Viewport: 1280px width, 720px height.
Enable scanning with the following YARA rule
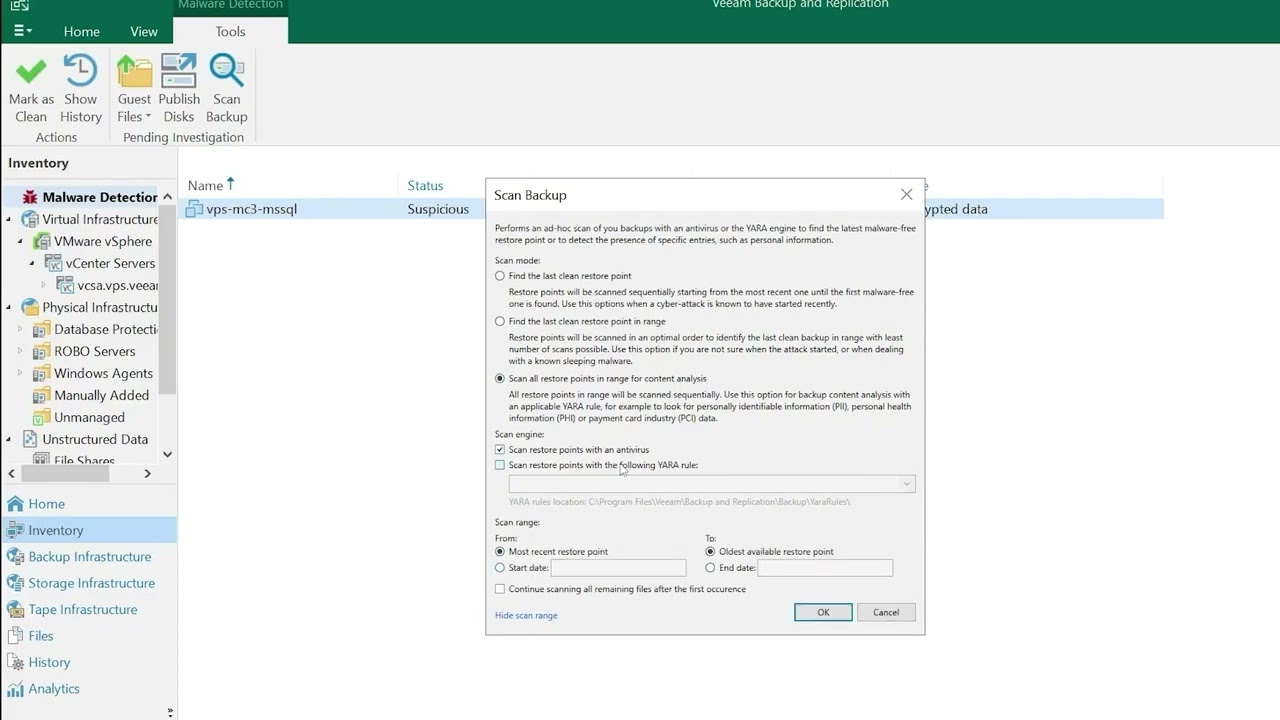(500, 465)
